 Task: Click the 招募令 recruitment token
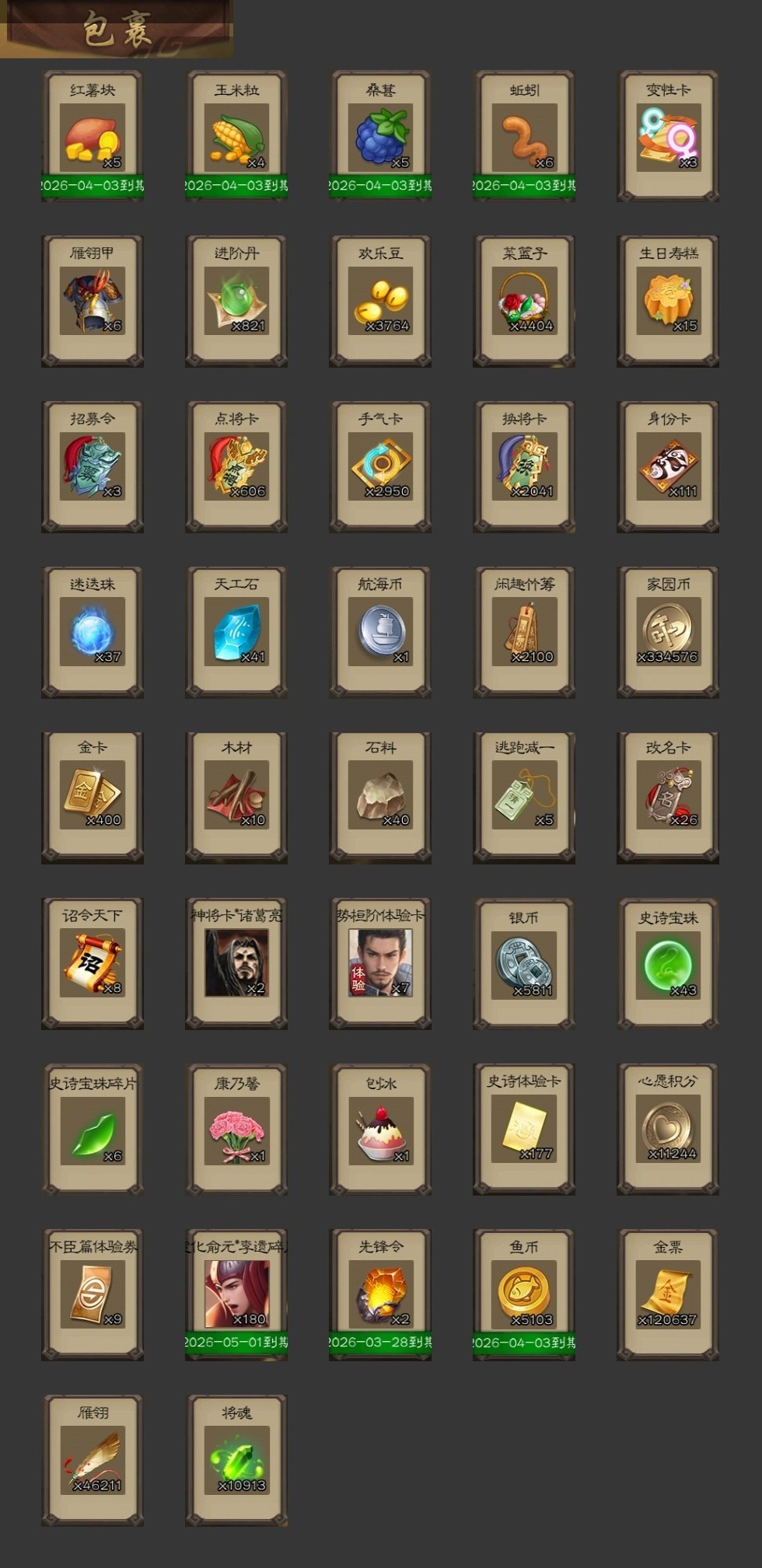pyautogui.click(x=93, y=467)
